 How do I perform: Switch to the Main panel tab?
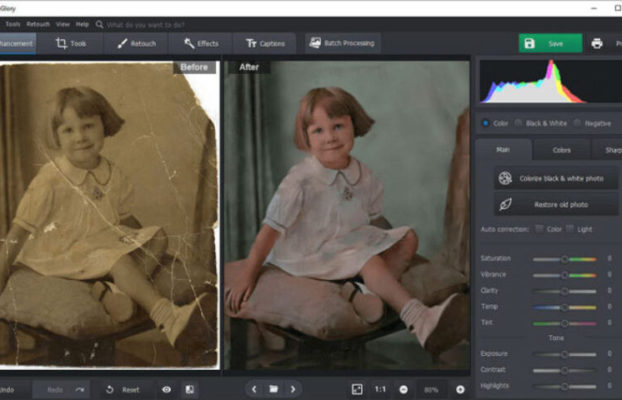tap(503, 150)
